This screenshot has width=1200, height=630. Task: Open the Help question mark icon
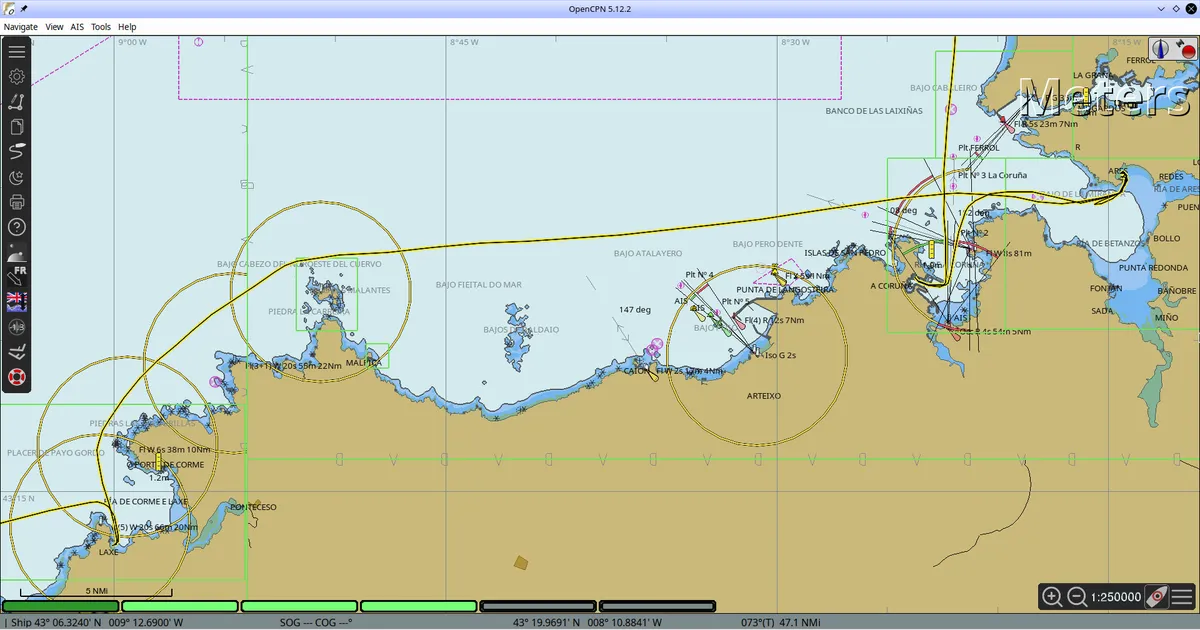point(17,228)
